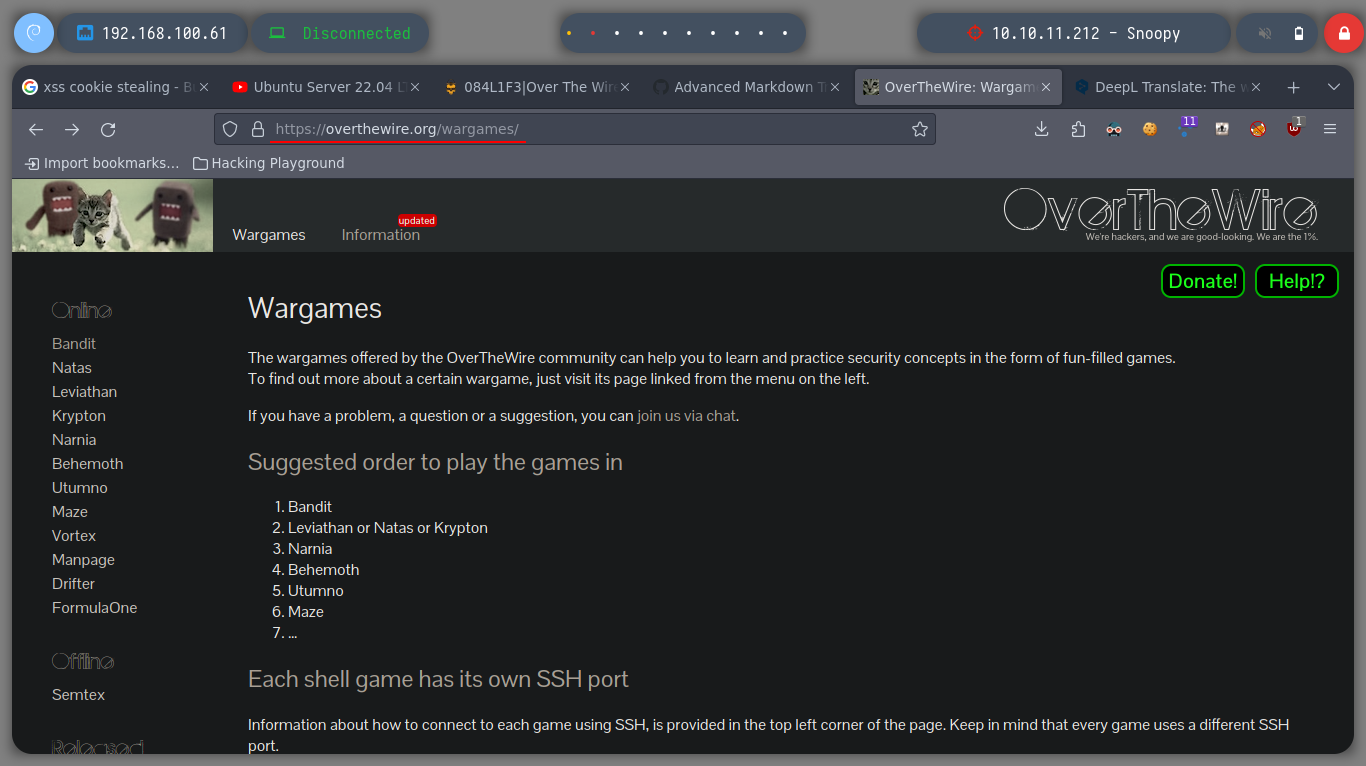Open the Narnia sidebar link
Viewport: 1366px width, 766px height.
tap(74, 439)
